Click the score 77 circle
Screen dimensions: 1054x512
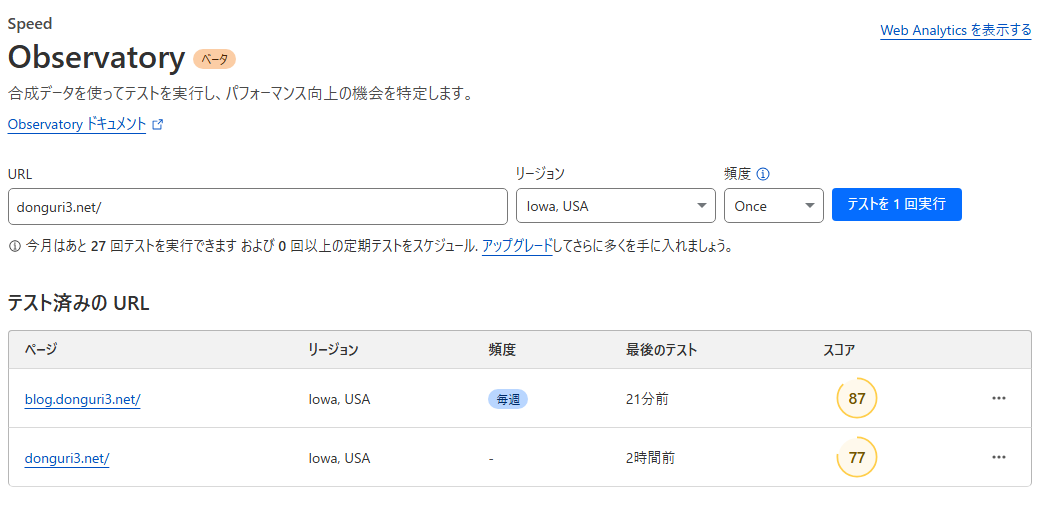click(857, 458)
